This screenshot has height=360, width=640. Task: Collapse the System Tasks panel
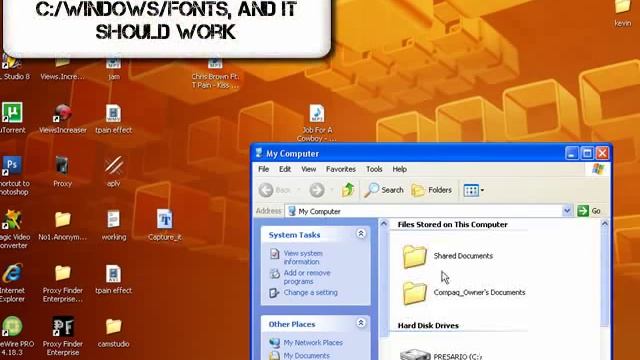[x=361, y=233]
